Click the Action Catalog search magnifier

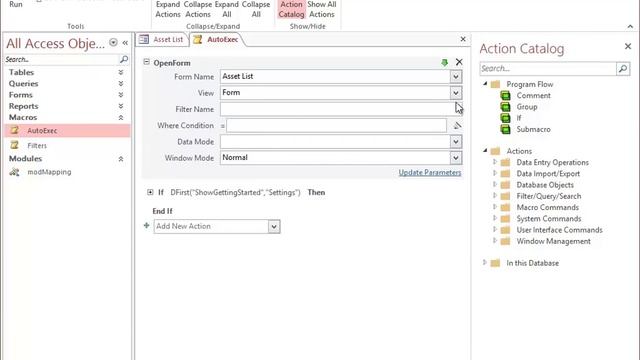pyautogui.click(x=623, y=69)
